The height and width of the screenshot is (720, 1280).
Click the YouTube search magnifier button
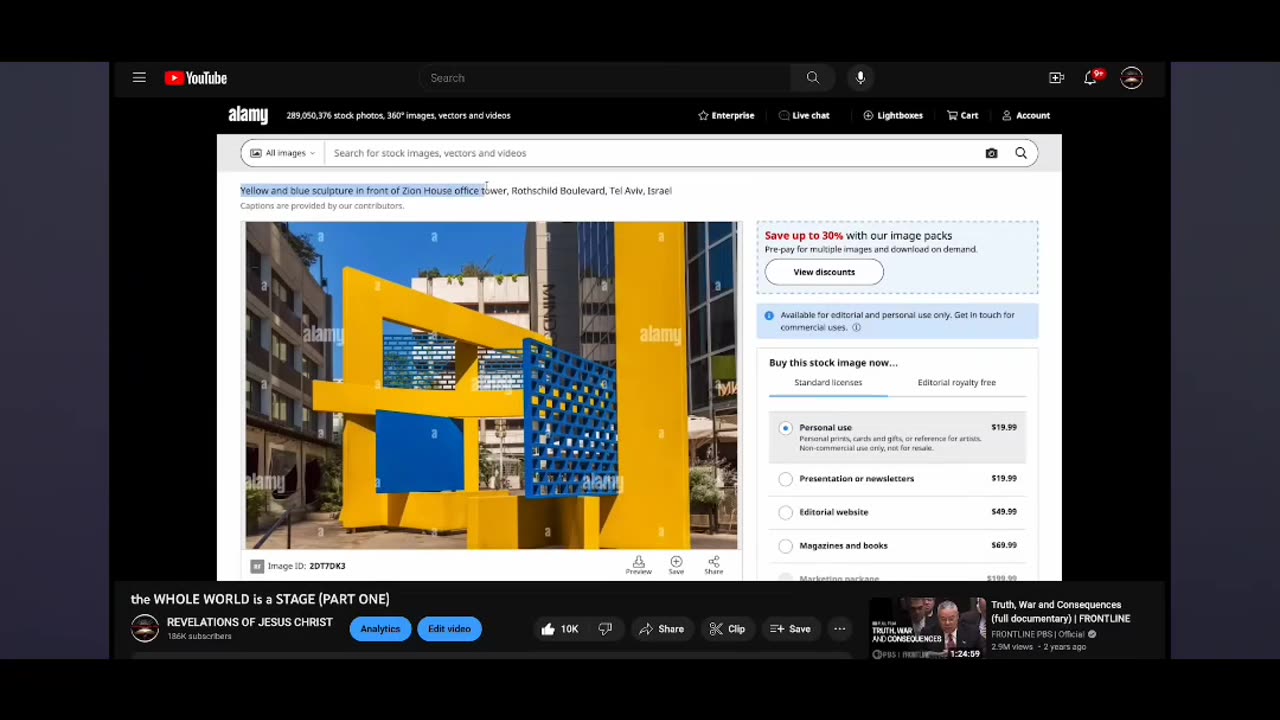tap(812, 78)
